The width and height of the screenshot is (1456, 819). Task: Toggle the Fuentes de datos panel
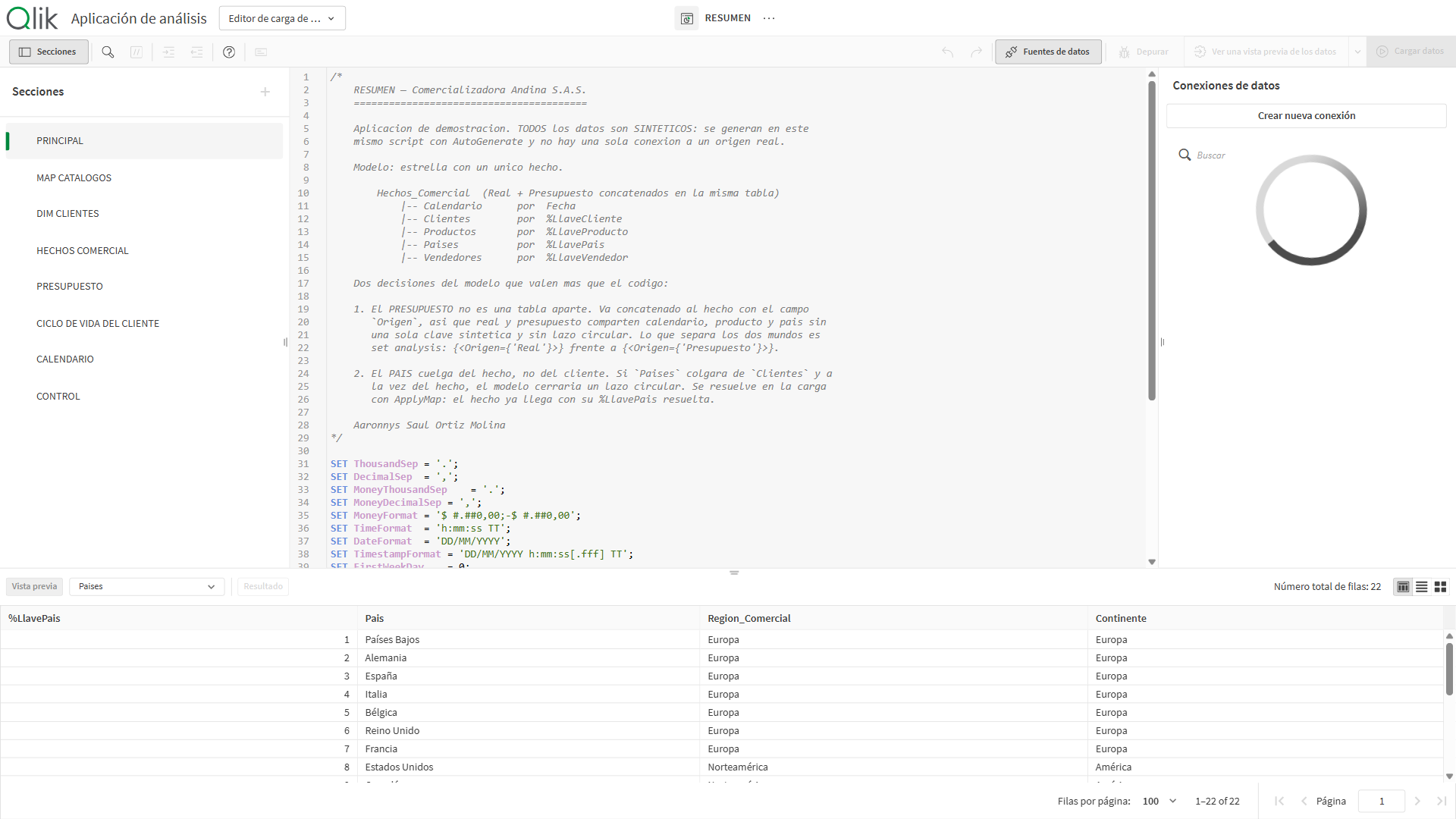(x=1048, y=52)
